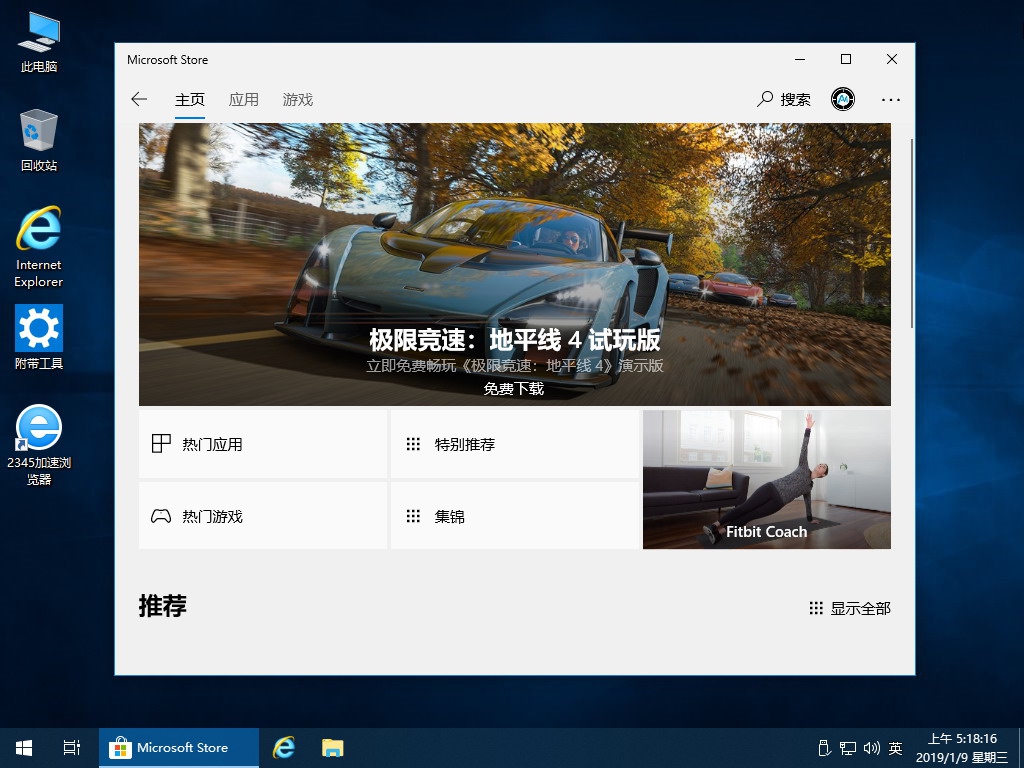Click the 搜索 magnifier icon

coord(765,99)
